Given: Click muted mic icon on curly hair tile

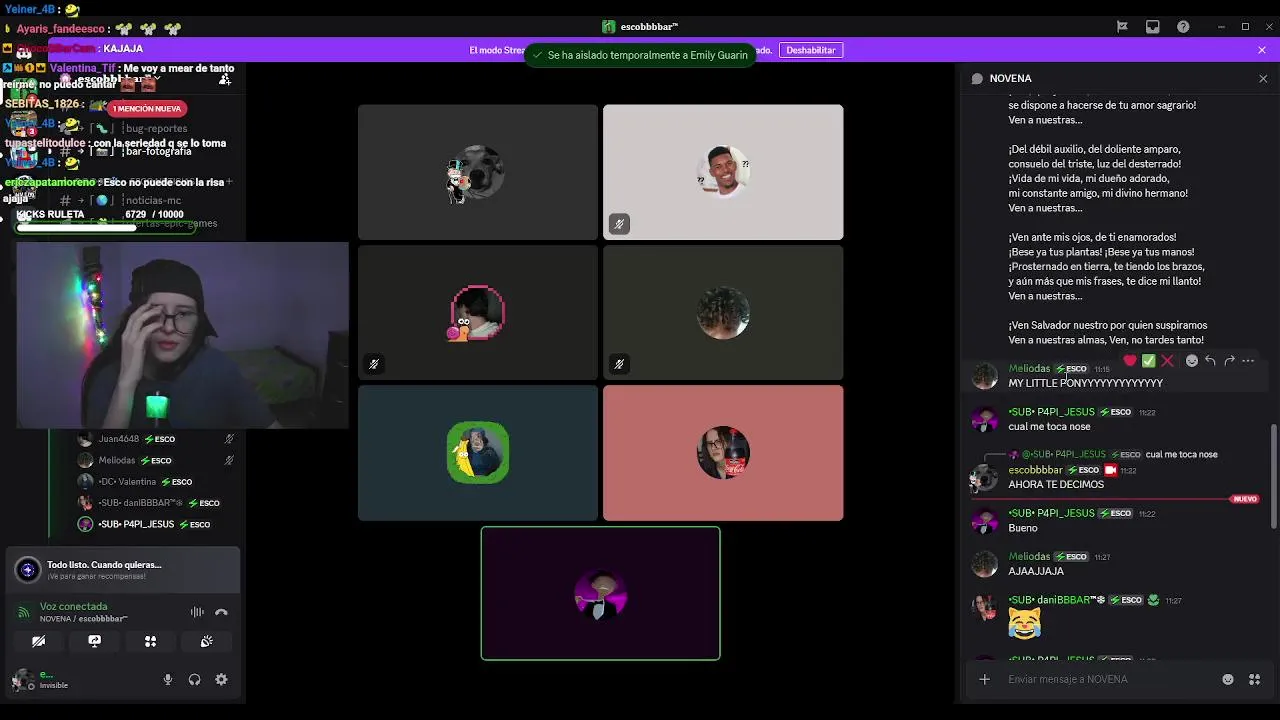Looking at the screenshot, I should (x=619, y=364).
